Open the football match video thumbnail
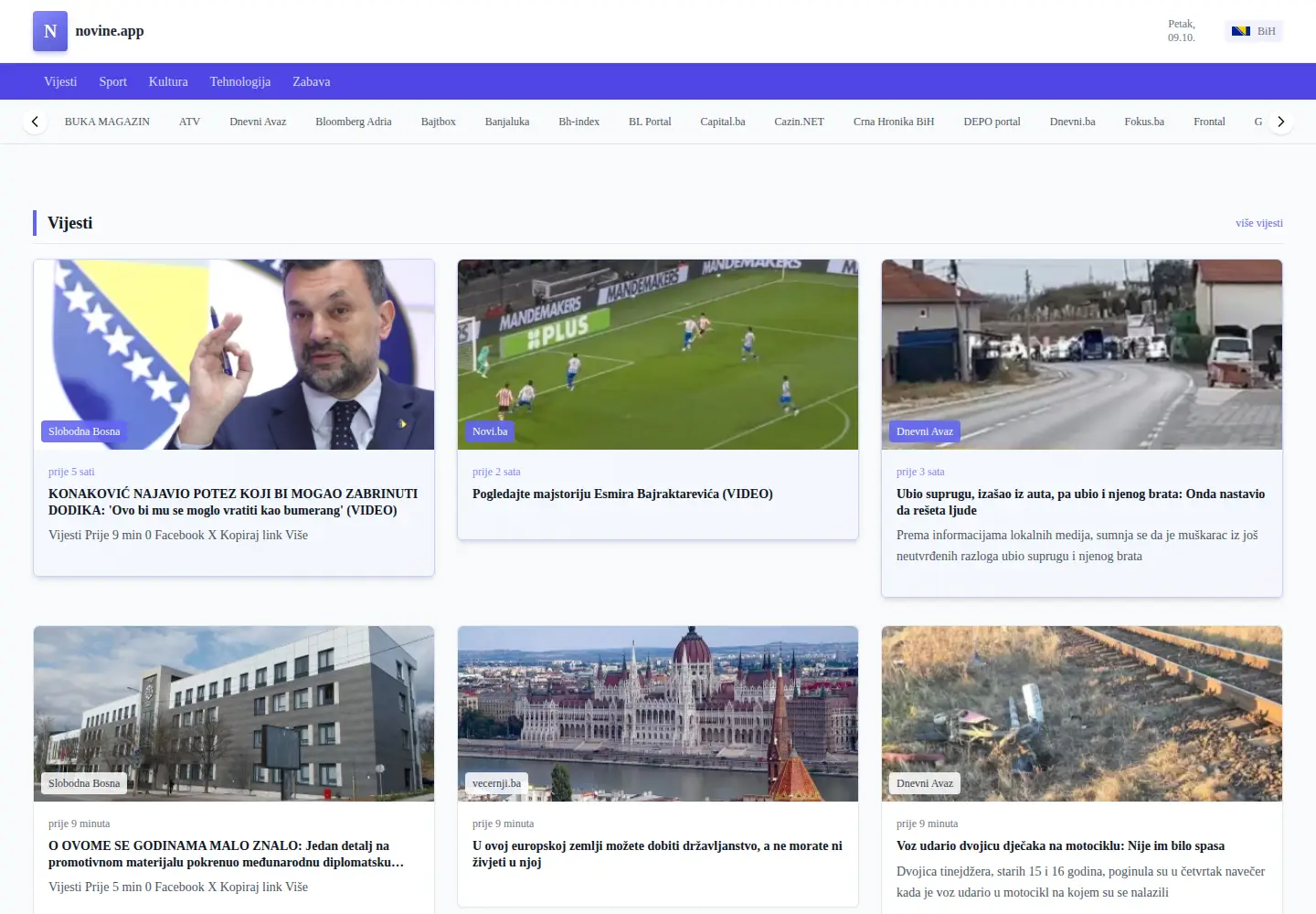This screenshot has width=1316, height=914. click(x=658, y=355)
